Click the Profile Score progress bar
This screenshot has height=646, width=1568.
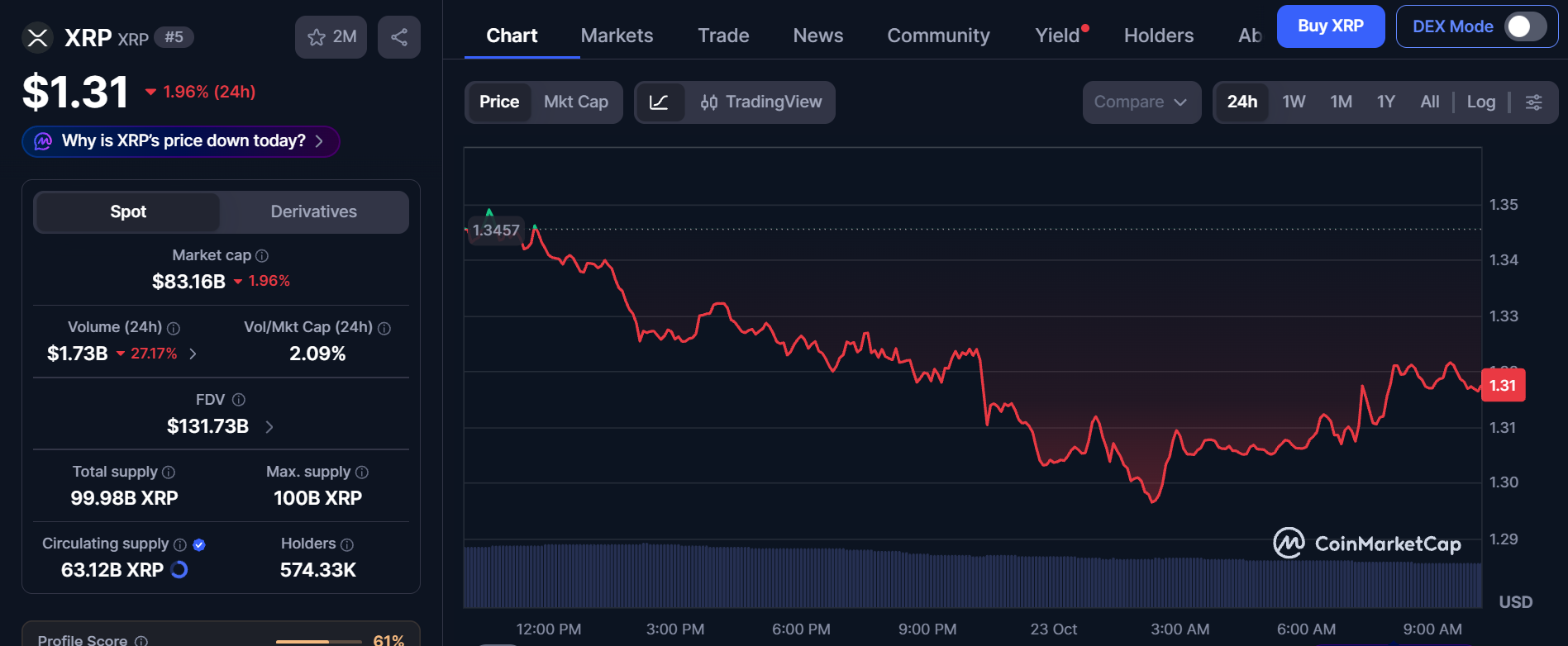click(319, 641)
